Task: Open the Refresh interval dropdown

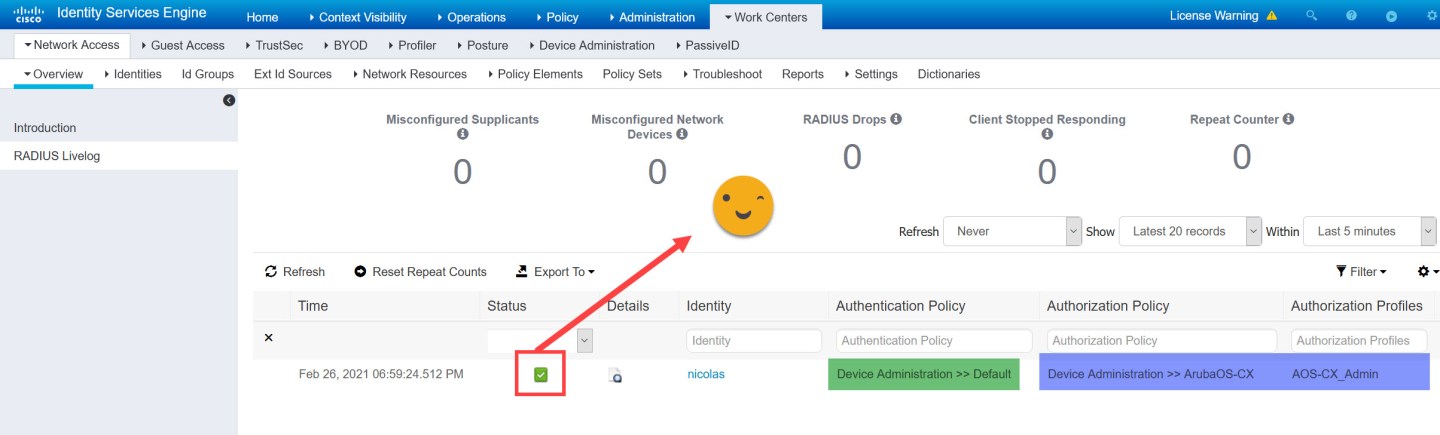Action: click(x=1012, y=231)
